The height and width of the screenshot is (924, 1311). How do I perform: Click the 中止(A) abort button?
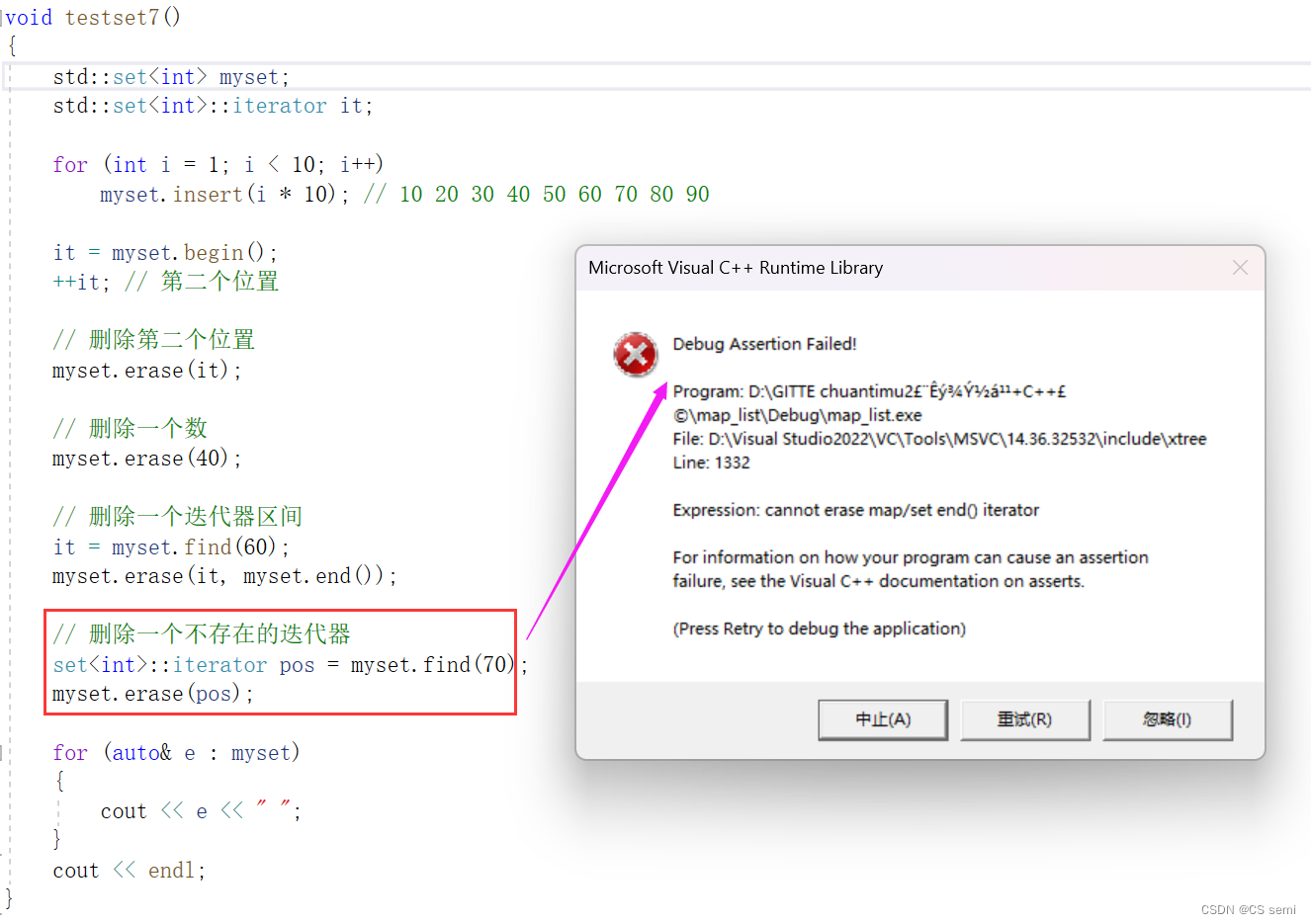(x=883, y=719)
